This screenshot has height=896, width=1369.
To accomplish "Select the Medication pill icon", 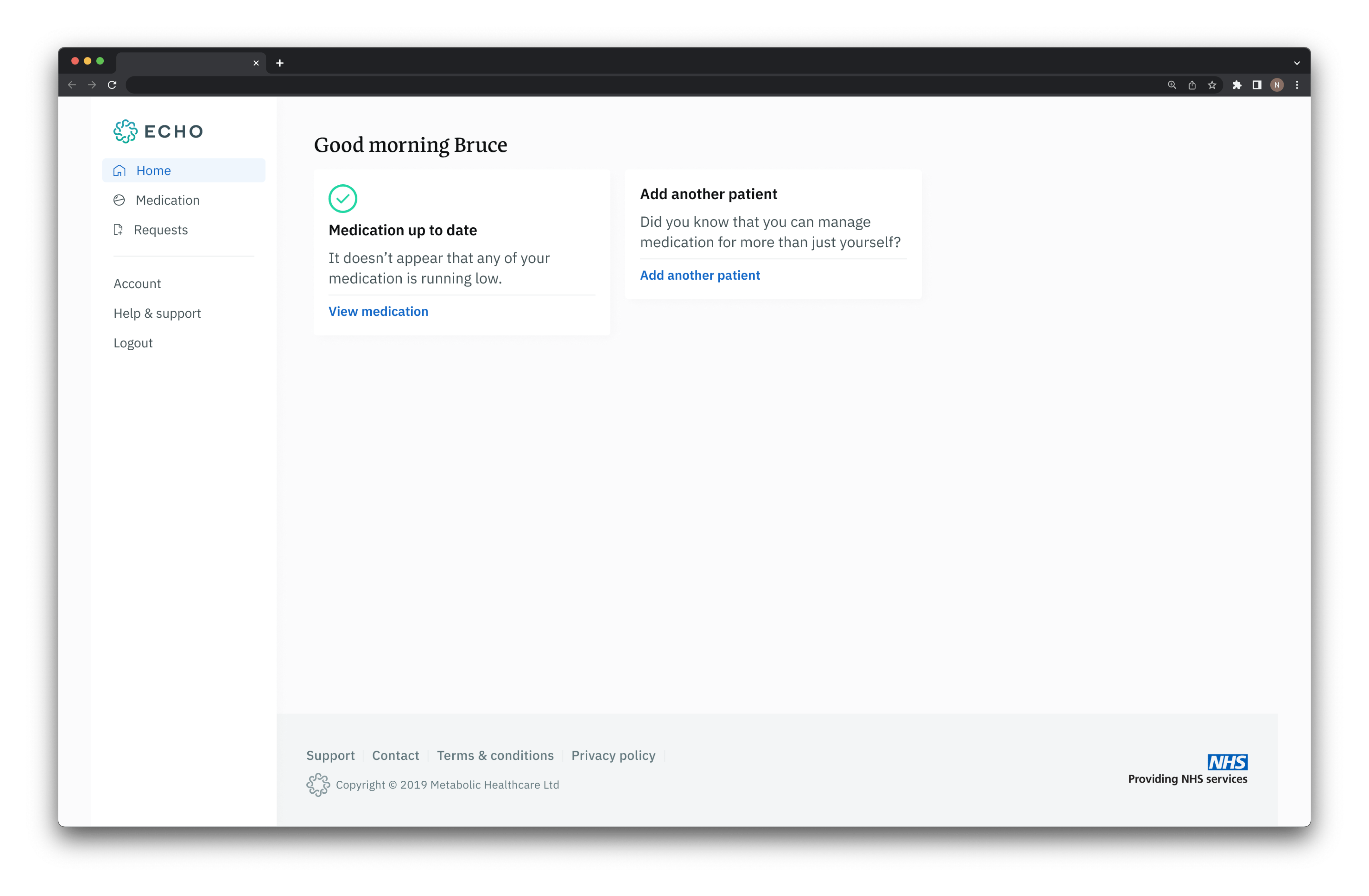I will click(x=119, y=200).
